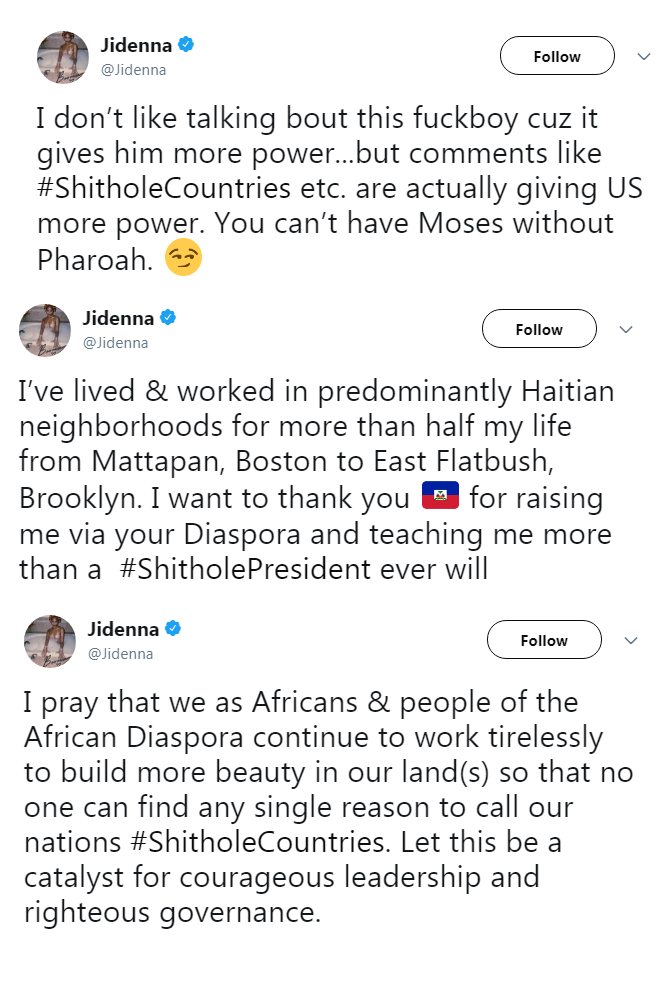668x1008 pixels.
Task: Click the verified badge in the first tweet
Action: (185, 44)
